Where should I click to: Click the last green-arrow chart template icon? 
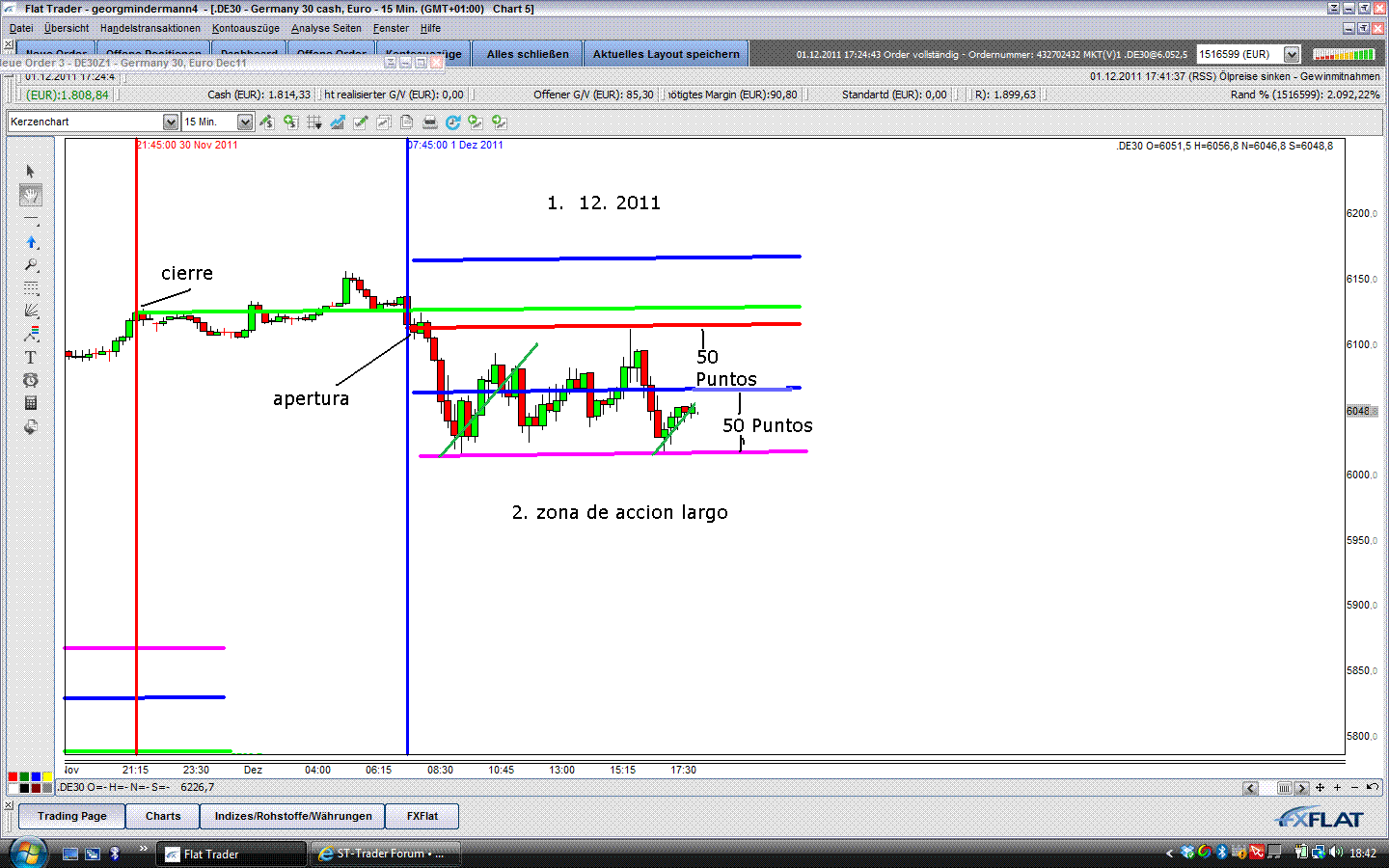coord(499,122)
